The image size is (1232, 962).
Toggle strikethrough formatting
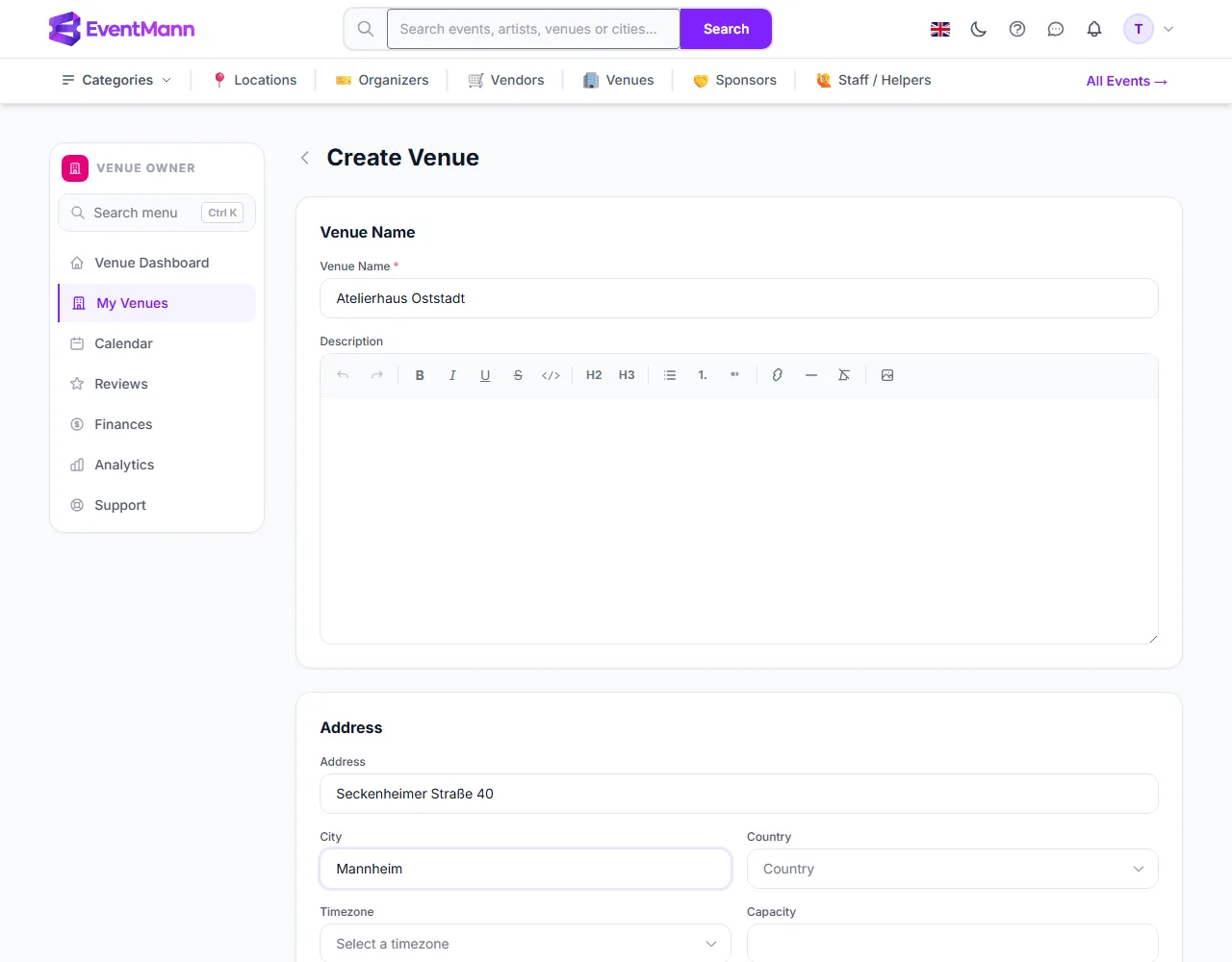(x=518, y=375)
